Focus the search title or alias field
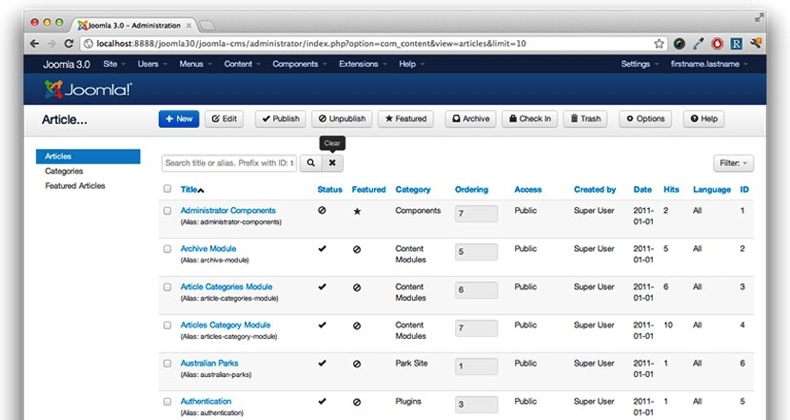 [229, 163]
